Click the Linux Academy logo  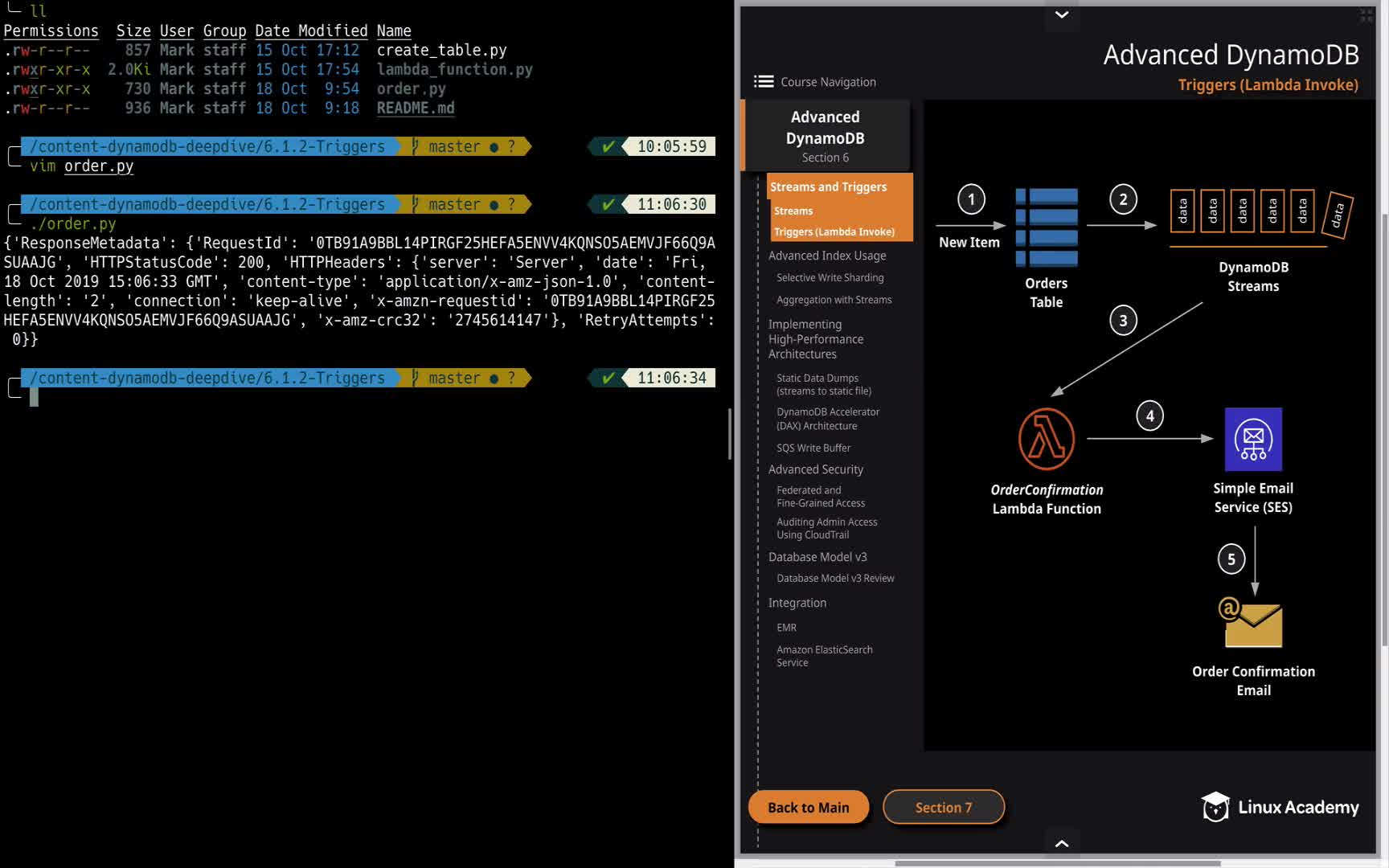pos(1280,807)
